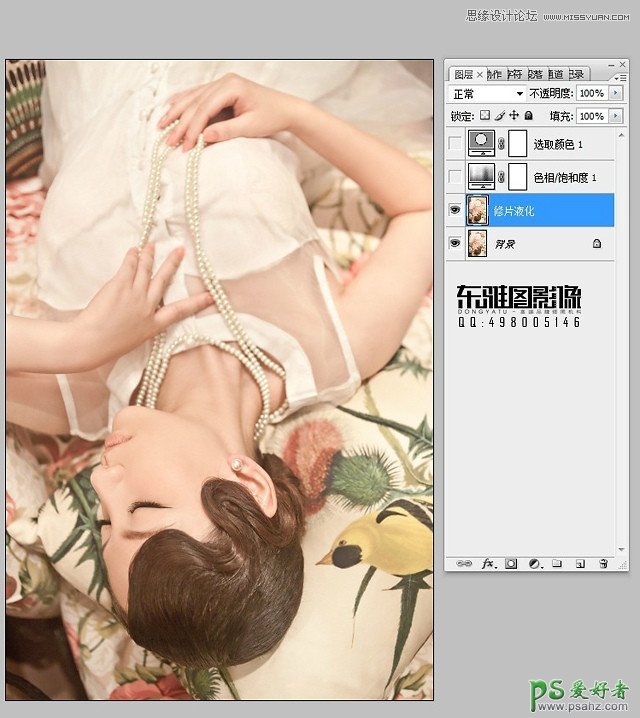Click the new layer icon
This screenshot has width=640, height=718.
[x=579, y=564]
